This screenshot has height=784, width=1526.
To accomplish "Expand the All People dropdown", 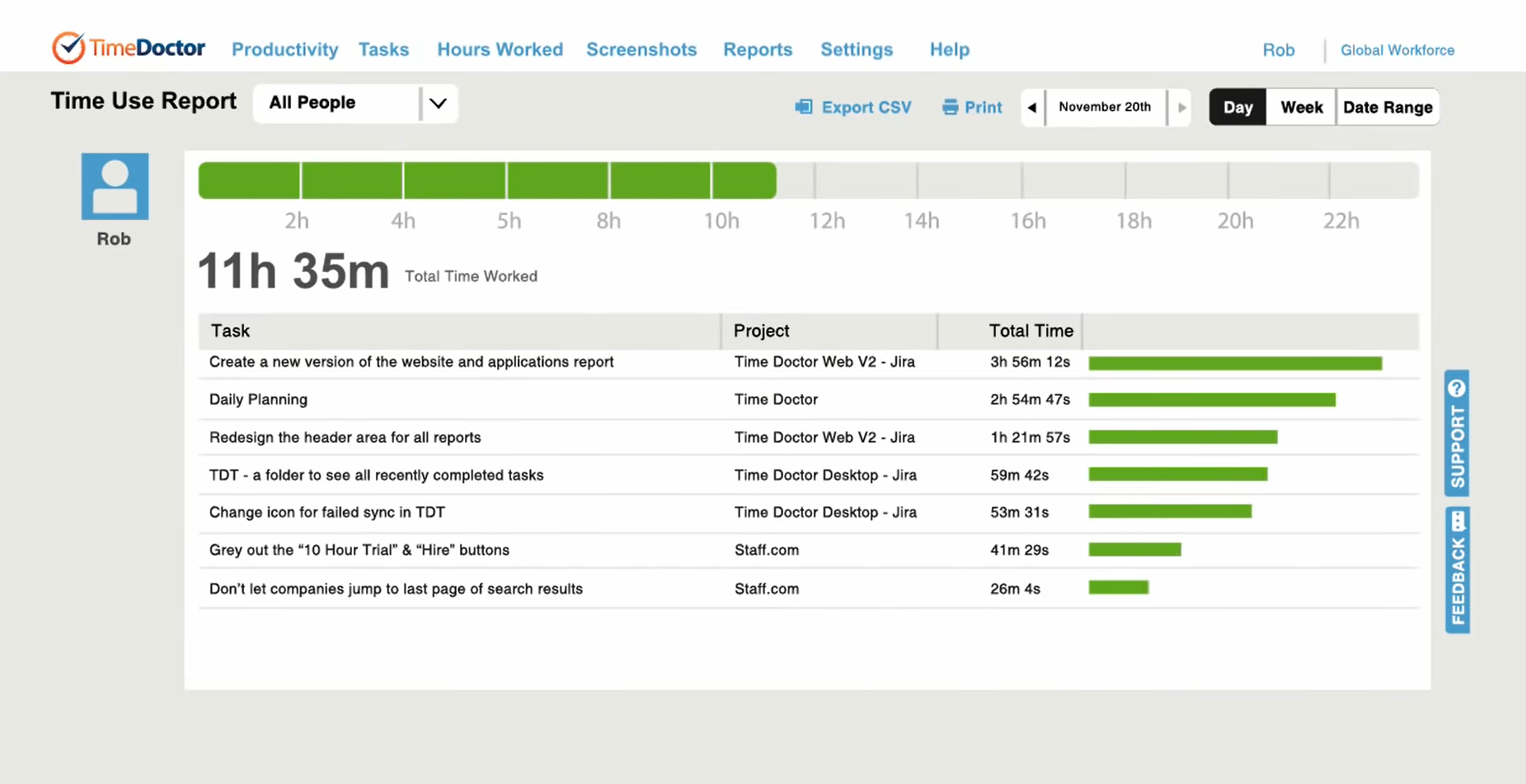I will pyautogui.click(x=438, y=103).
